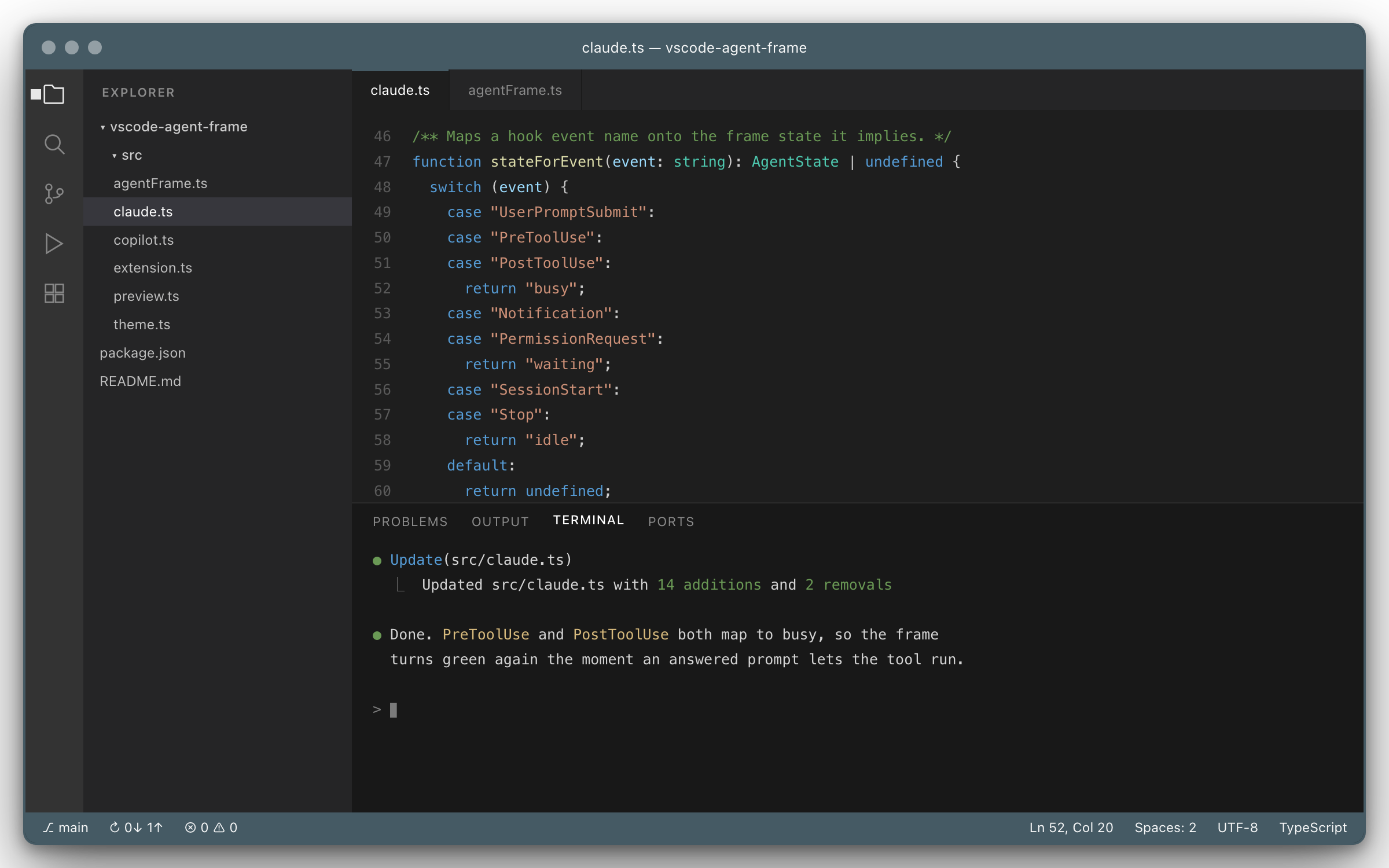This screenshot has width=1389, height=868.
Task: Open agentFrame.ts in the file explorer
Action: (x=218, y=183)
